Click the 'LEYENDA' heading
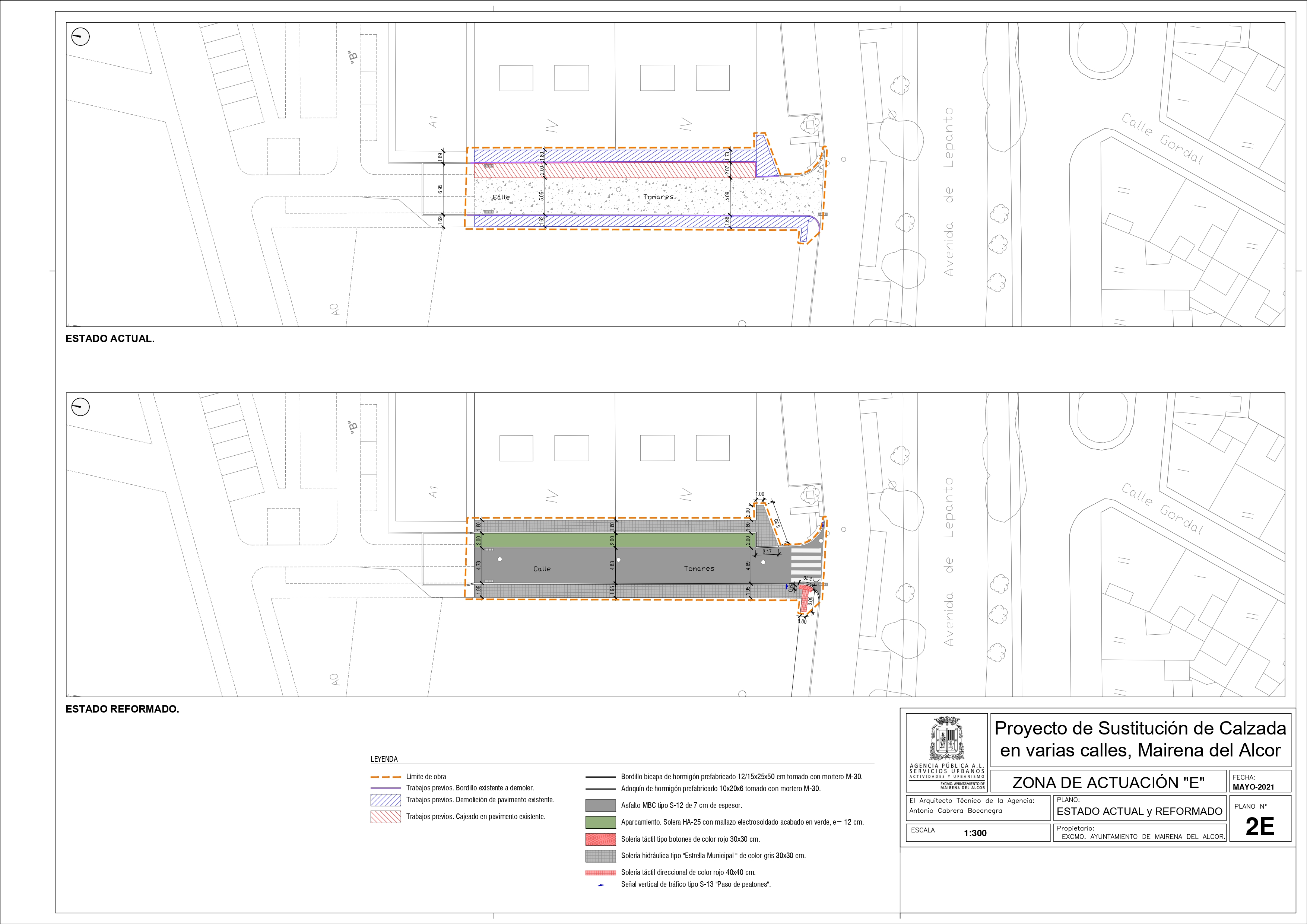The height and width of the screenshot is (924, 1307). coord(384,759)
